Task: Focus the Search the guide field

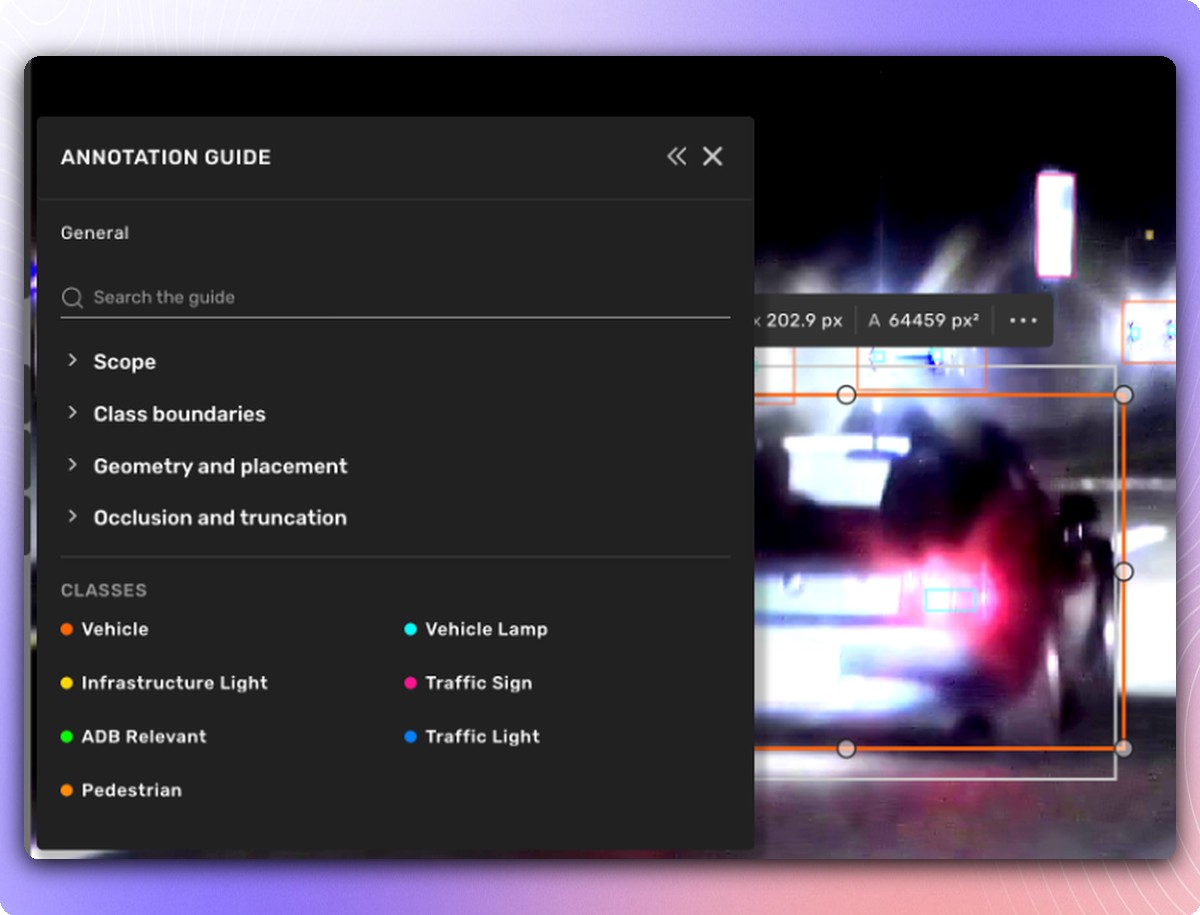Action: click(x=395, y=298)
